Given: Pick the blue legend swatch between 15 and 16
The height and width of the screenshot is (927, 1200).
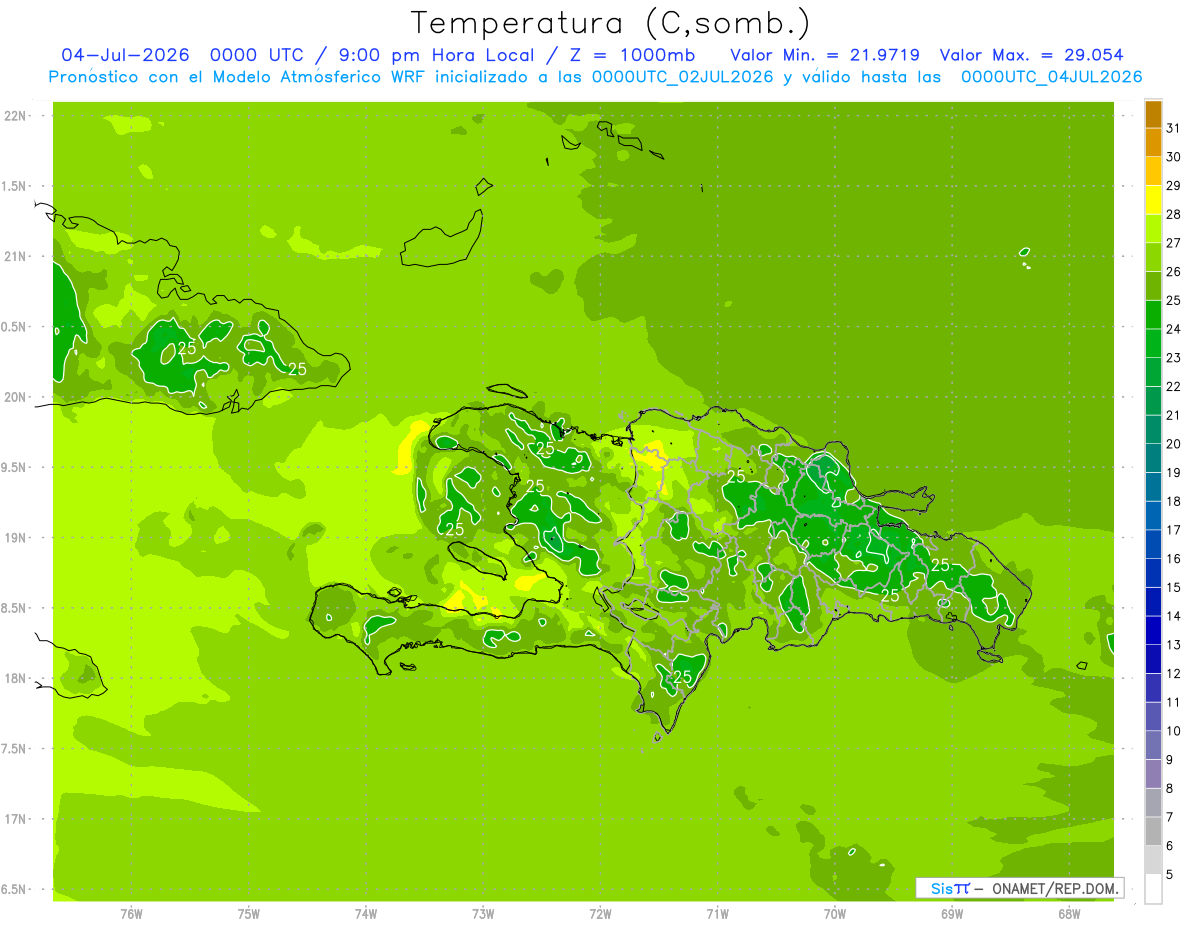Looking at the screenshot, I should click(1153, 573).
